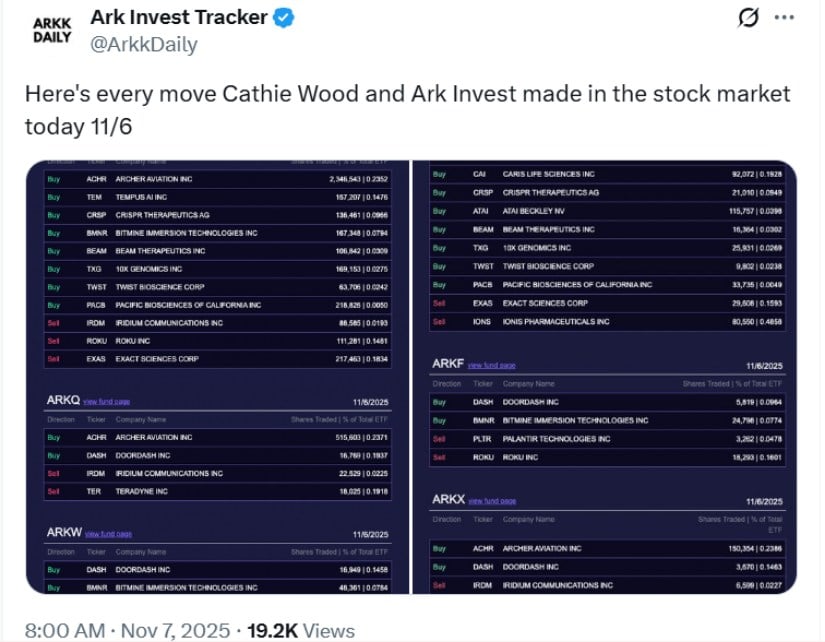Click the blue verified badge next to Ark Invest Tracker
The width and height of the screenshot is (825, 642).
pyautogui.click(x=282, y=16)
